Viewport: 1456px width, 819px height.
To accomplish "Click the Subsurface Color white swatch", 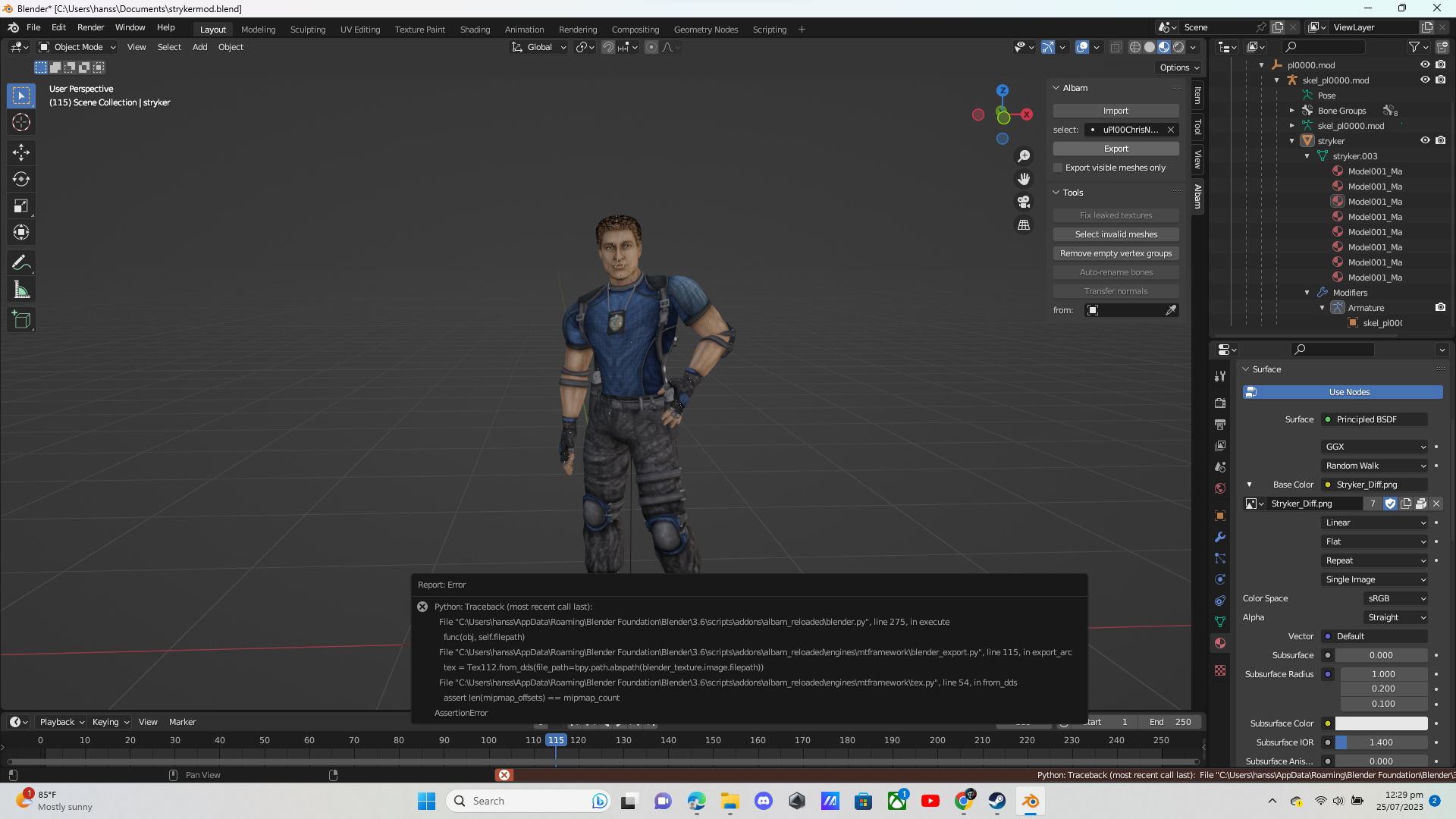I will pos(1380,723).
